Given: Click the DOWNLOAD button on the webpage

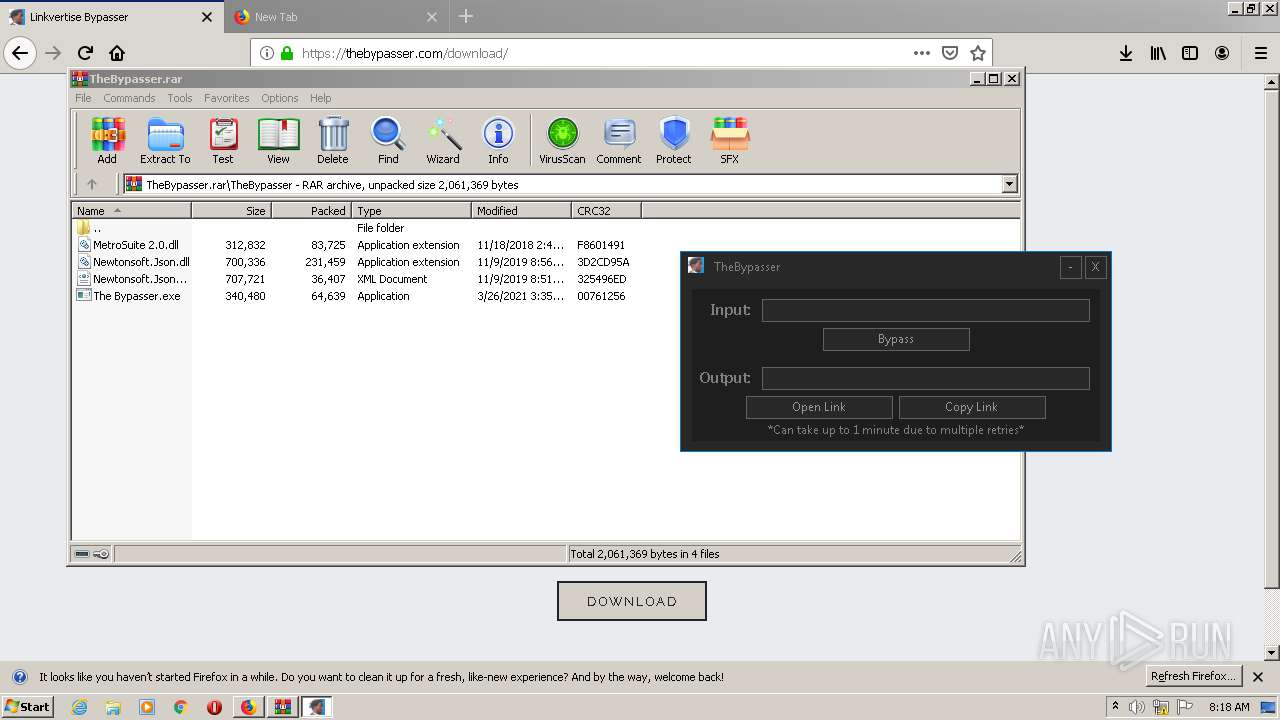Looking at the screenshot, I should [632, 601].
